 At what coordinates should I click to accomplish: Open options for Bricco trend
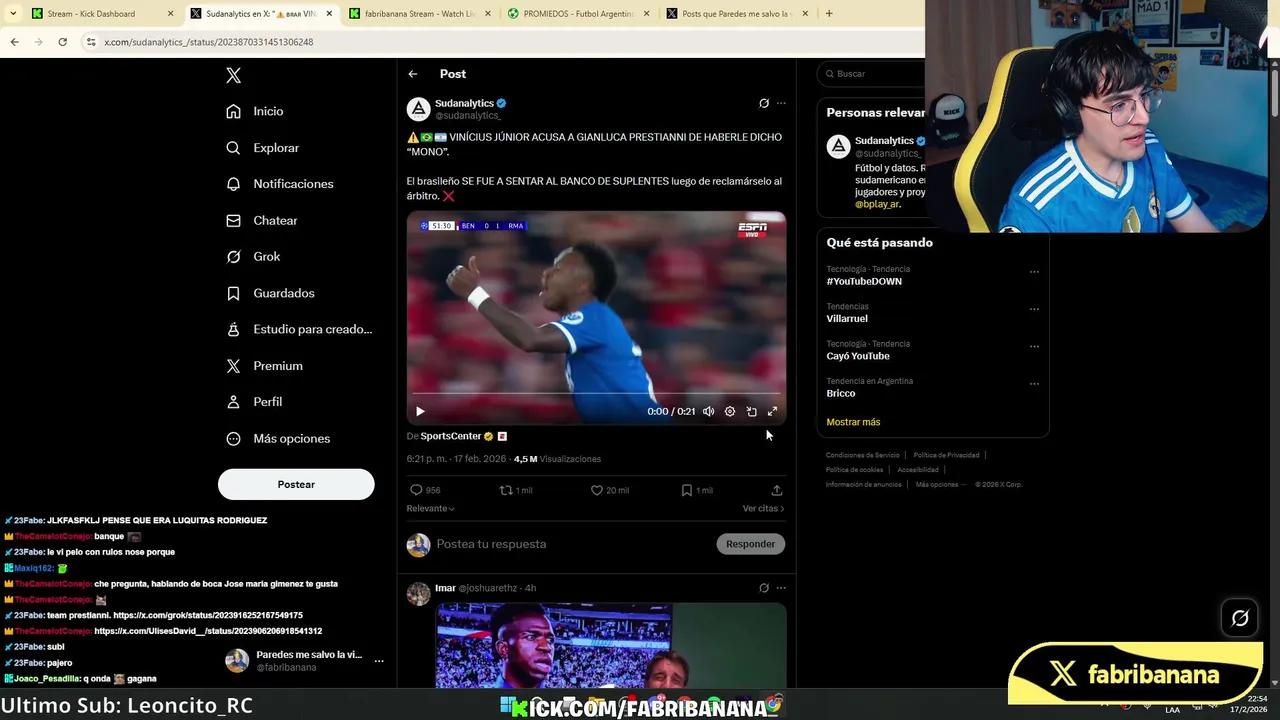tap(1034, 383)
